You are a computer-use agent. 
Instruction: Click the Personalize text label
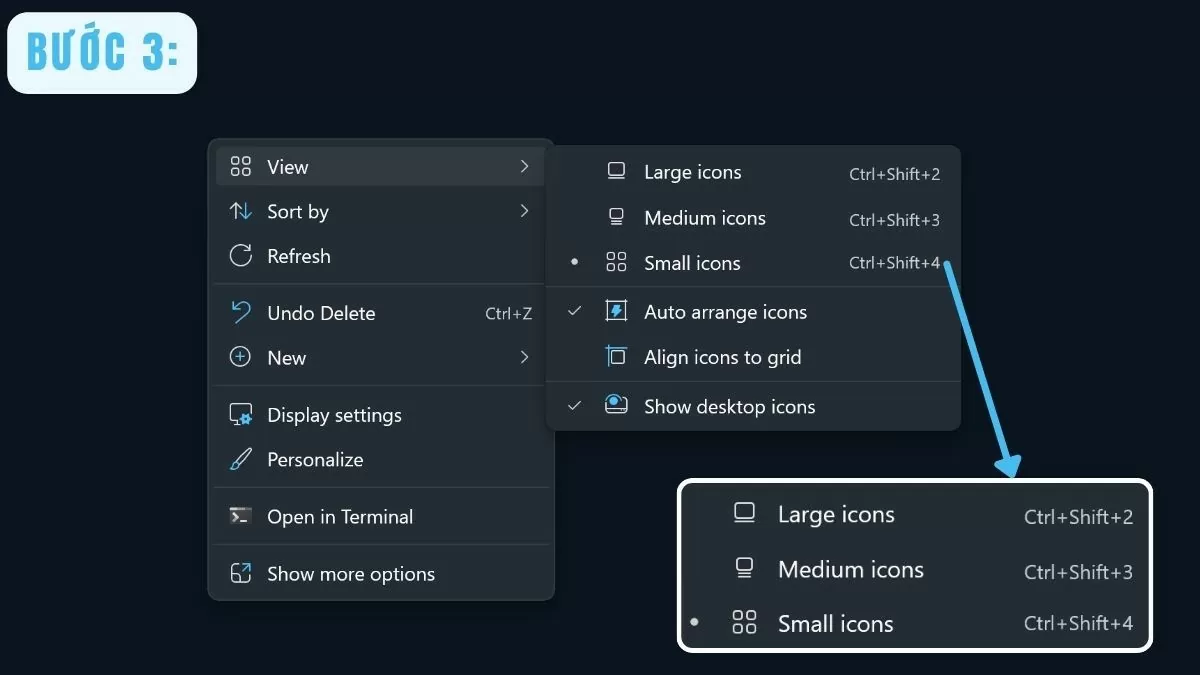click(x=315, y=460)
